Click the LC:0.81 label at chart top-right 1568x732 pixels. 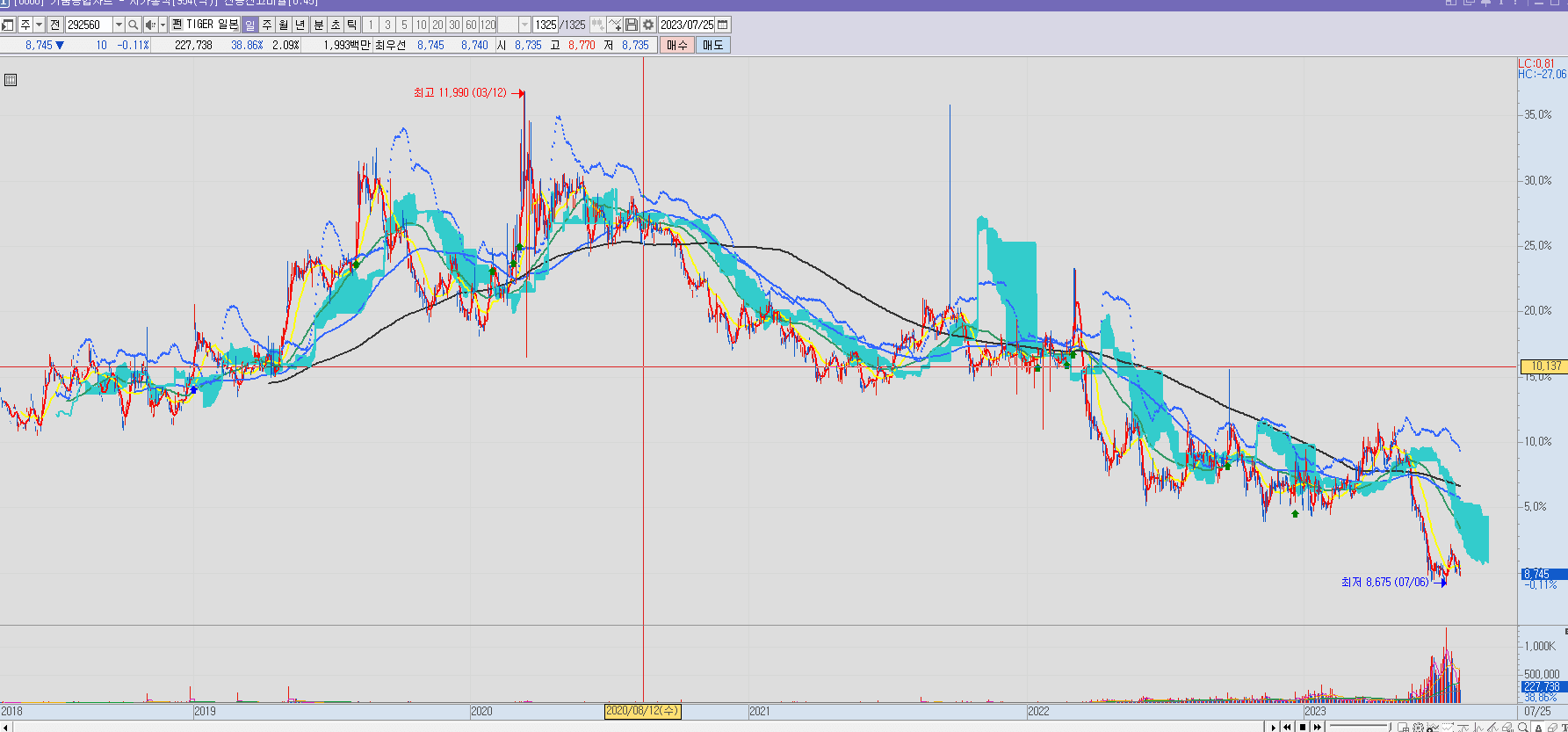[1536, 63]
